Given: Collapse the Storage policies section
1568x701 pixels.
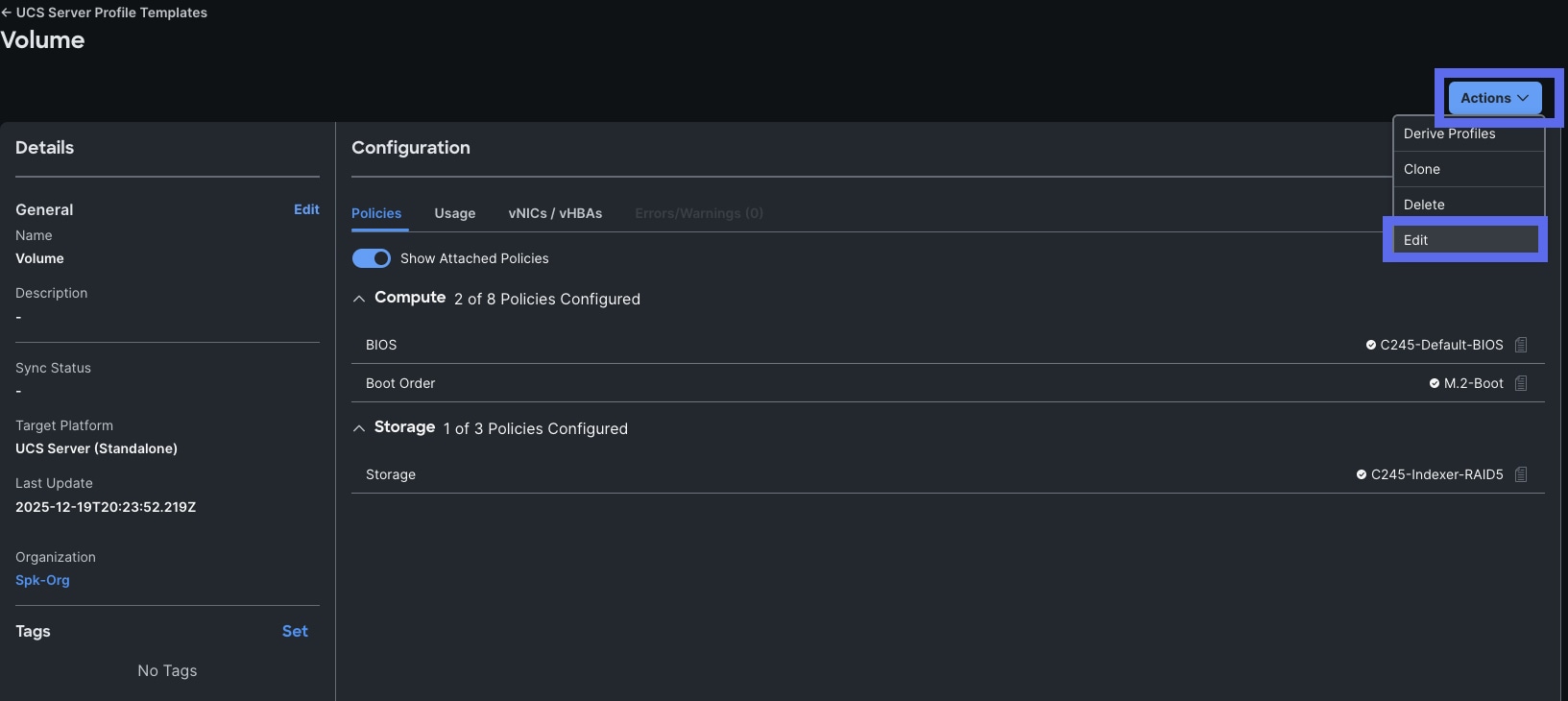Looking at the screenshot, I should (358, 428).
